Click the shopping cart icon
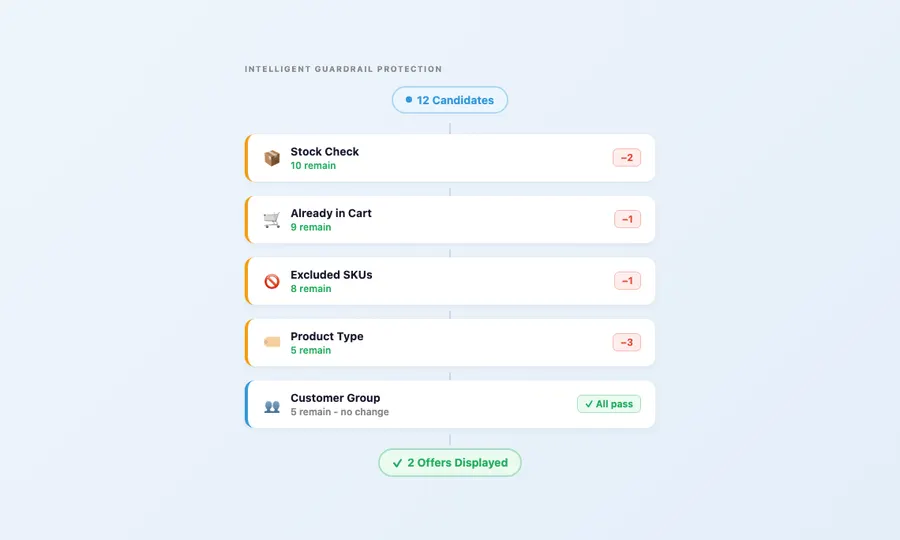The width and height of the screenshot is (900, 540). click(271, 219)
